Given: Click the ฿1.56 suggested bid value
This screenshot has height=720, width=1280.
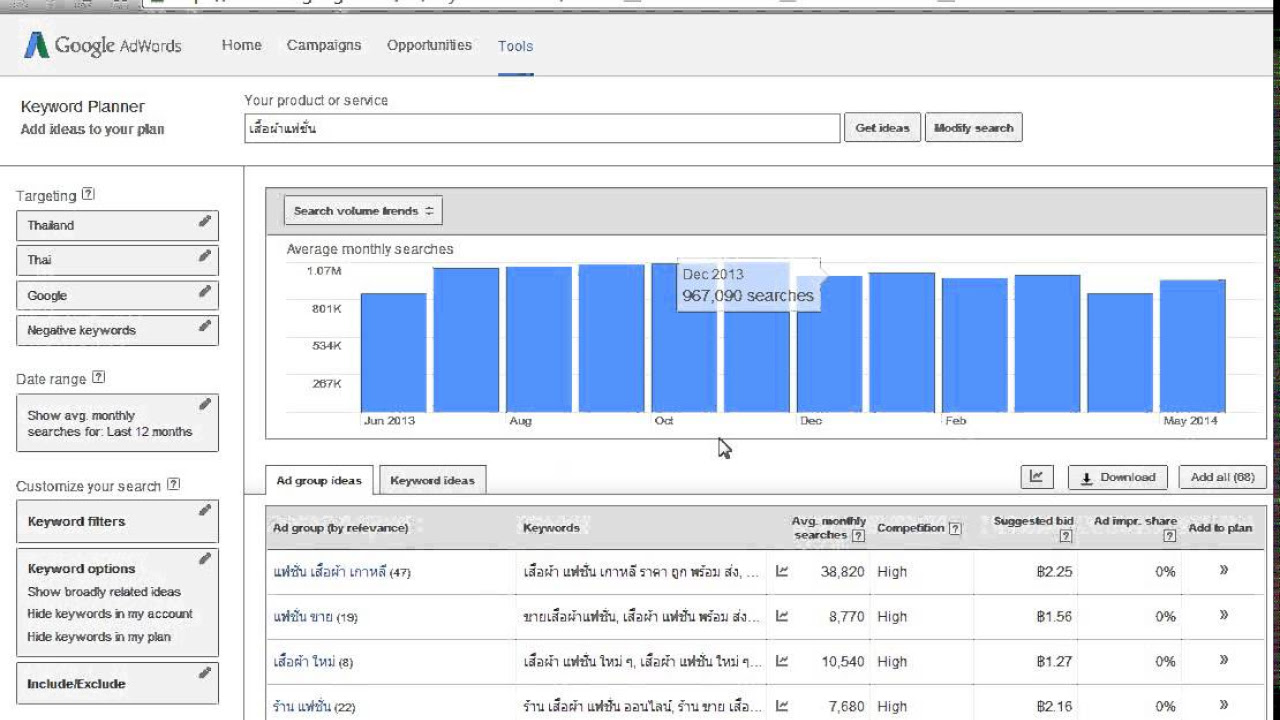Looking at the screenshot, I should (1054, 617).
